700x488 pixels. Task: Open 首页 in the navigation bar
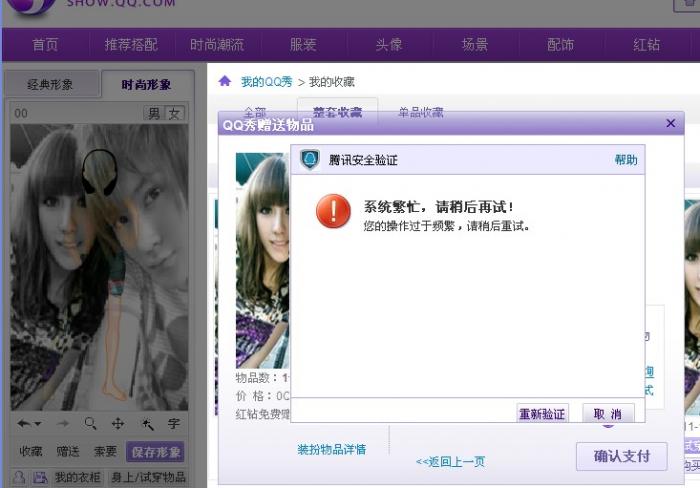tap(45, 45)
